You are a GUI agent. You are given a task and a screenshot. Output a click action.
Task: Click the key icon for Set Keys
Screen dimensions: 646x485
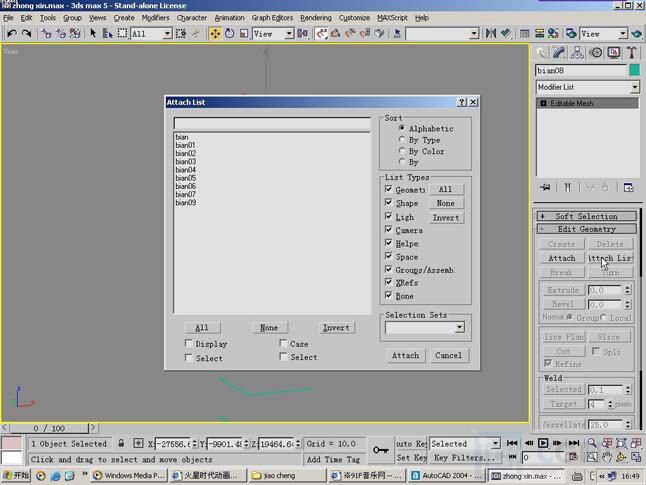tap(381, 450)
